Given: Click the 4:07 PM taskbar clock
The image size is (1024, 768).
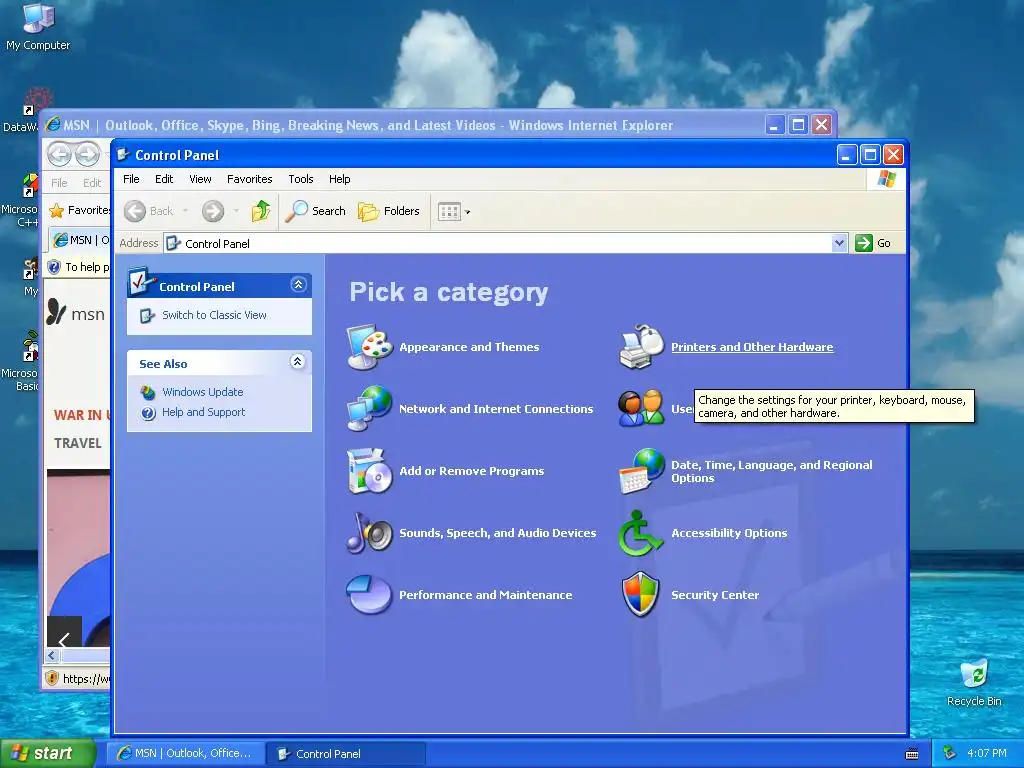Looking at the screenshot, I should (987, 754).
